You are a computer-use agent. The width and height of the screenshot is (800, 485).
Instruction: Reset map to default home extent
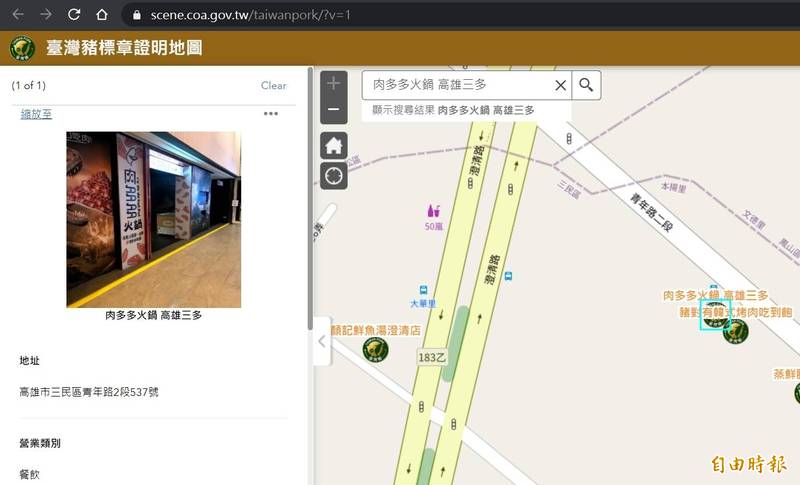[334, 145]
